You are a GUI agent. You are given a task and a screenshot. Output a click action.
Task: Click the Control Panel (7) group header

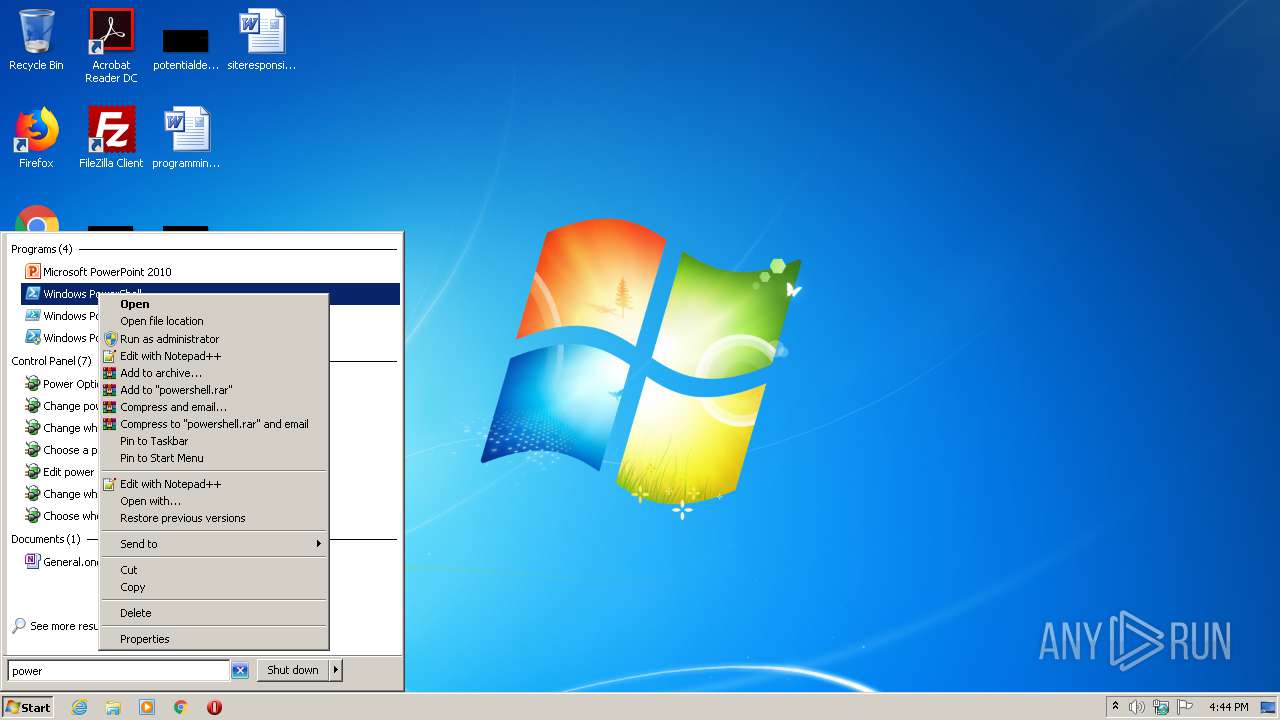coord(51,361)
